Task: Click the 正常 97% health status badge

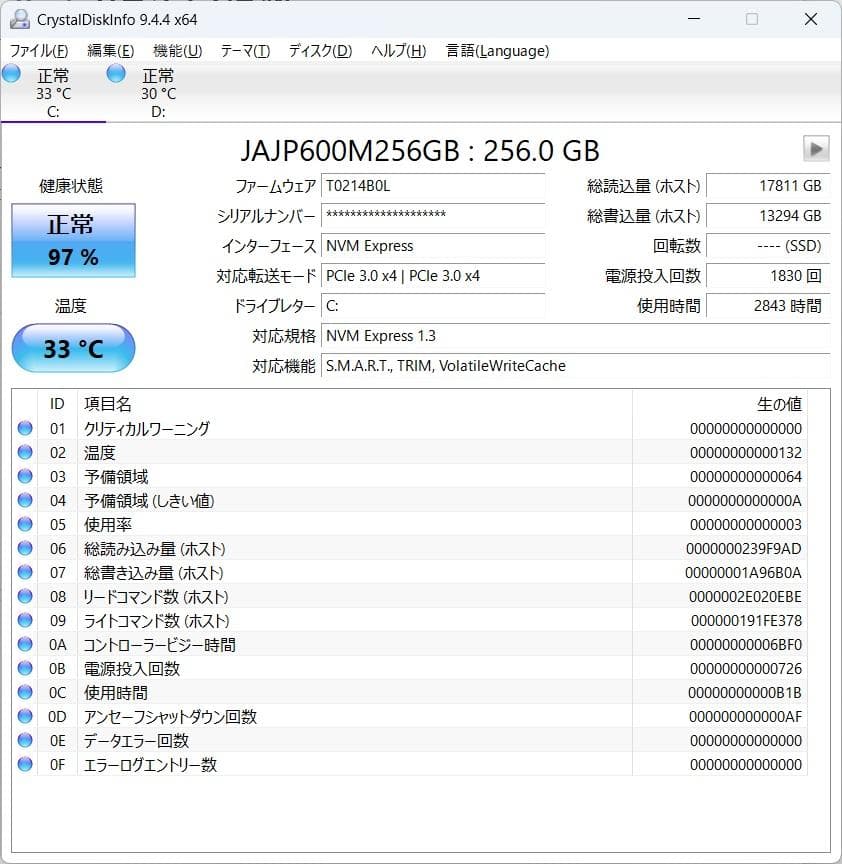Action: coord(72,240)
